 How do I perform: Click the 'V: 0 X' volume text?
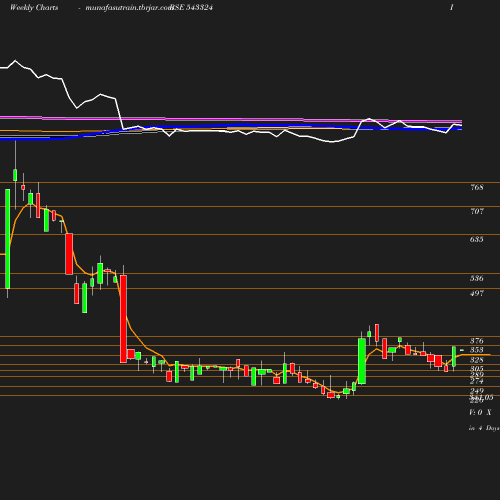[480, 413]
